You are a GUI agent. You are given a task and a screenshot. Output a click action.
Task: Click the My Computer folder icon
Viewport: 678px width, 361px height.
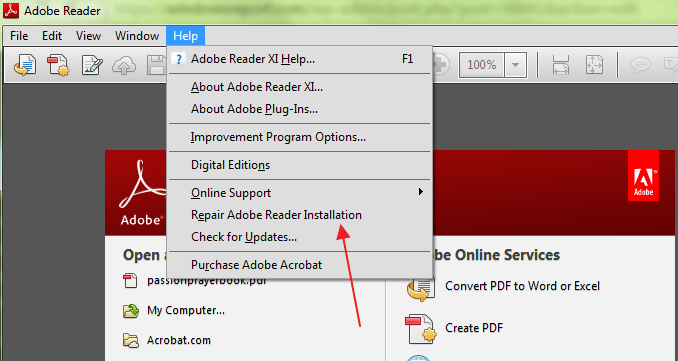[131, 310]
